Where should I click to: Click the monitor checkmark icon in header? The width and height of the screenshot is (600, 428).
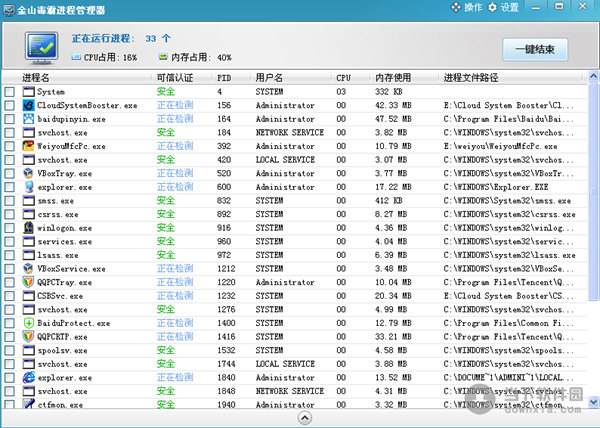pos(42,48)
